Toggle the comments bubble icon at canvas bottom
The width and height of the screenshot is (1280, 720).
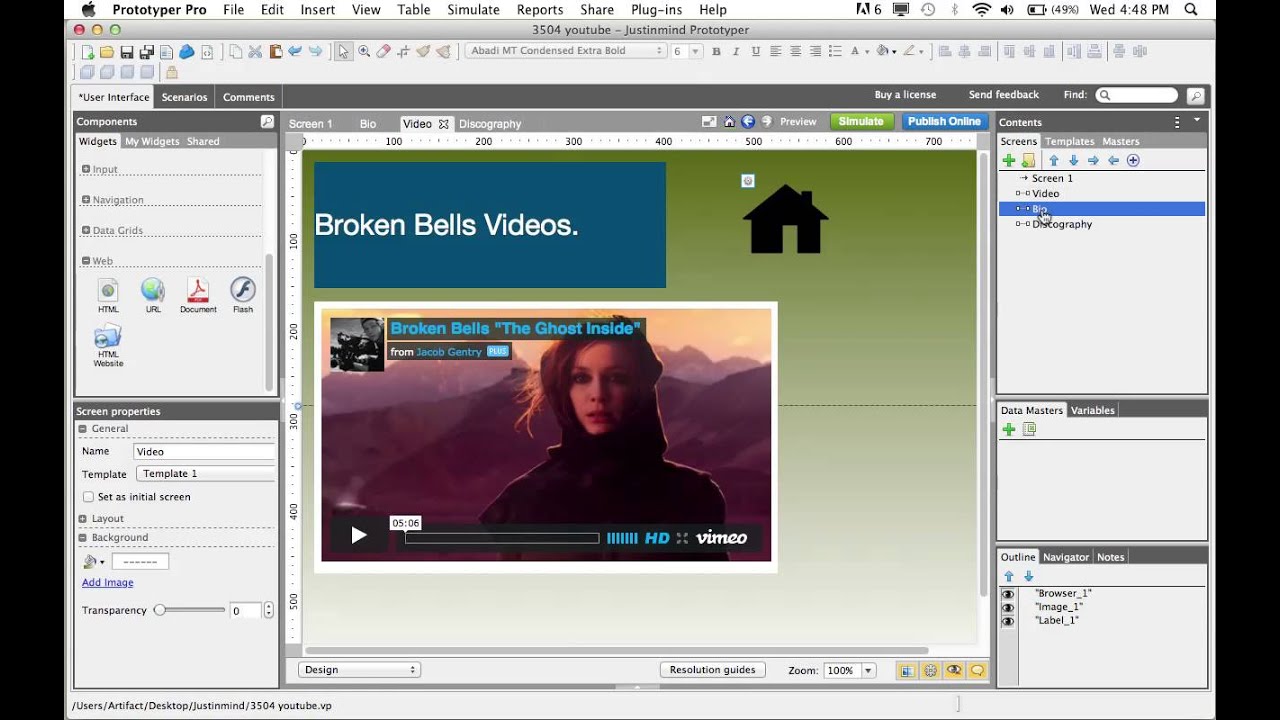(x=977, y=671)
